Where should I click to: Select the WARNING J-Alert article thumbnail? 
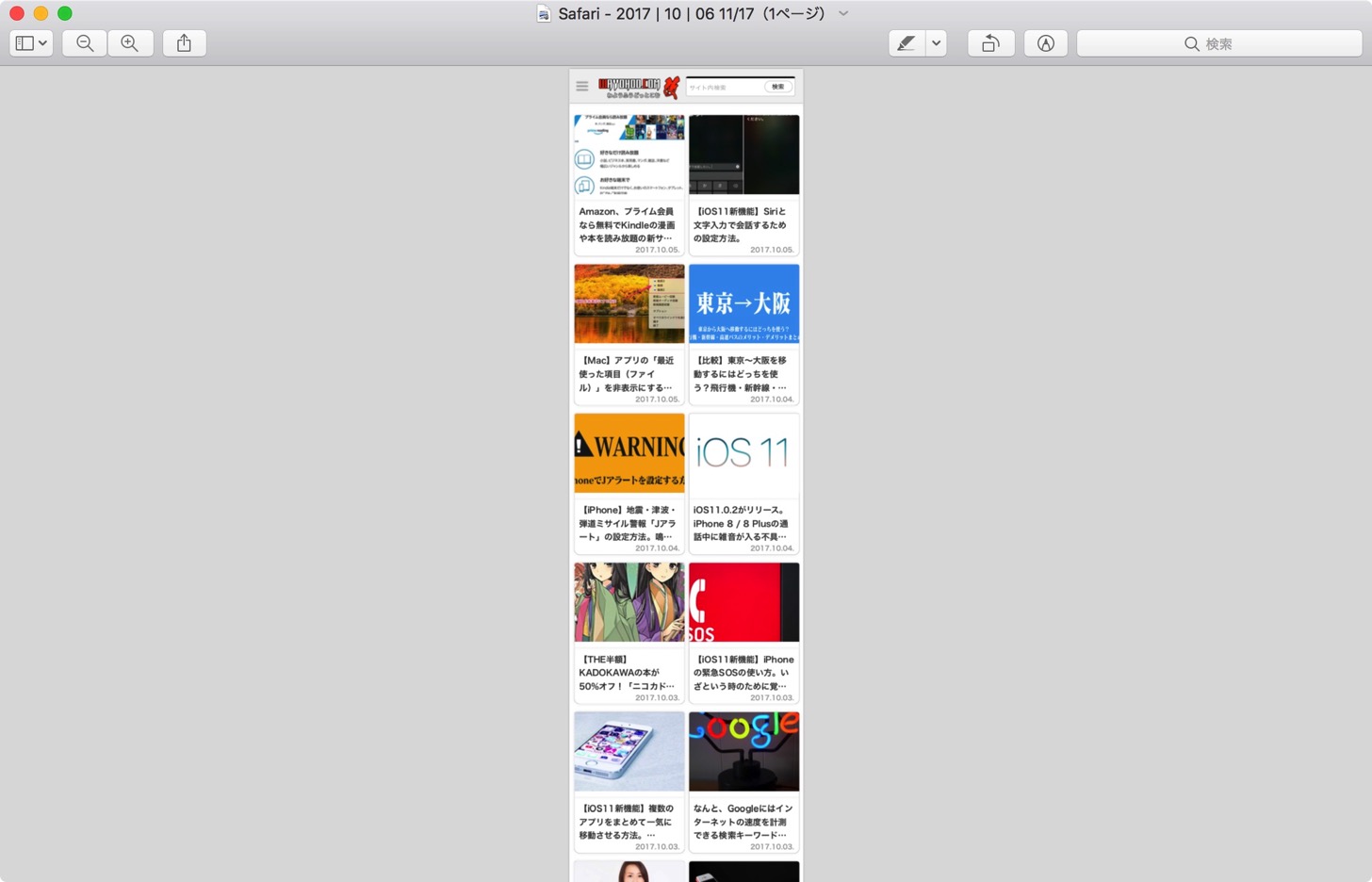(629, 453)
